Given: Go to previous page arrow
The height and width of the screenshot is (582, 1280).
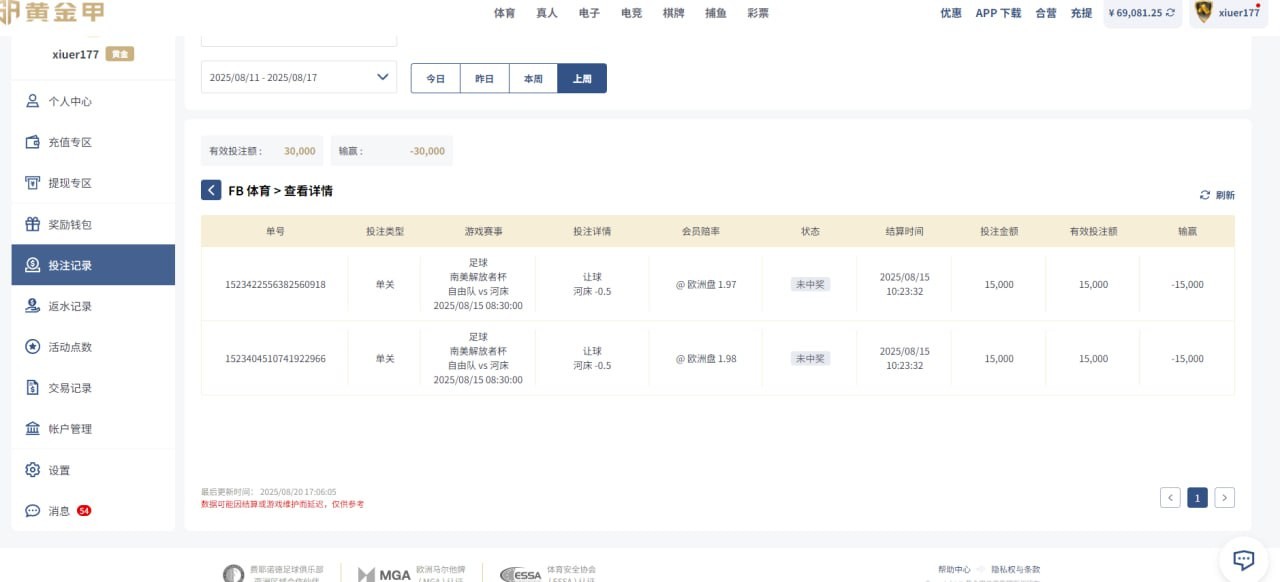Looking at the screenshot, I should pyautogui.click(x=1170, y=497).
